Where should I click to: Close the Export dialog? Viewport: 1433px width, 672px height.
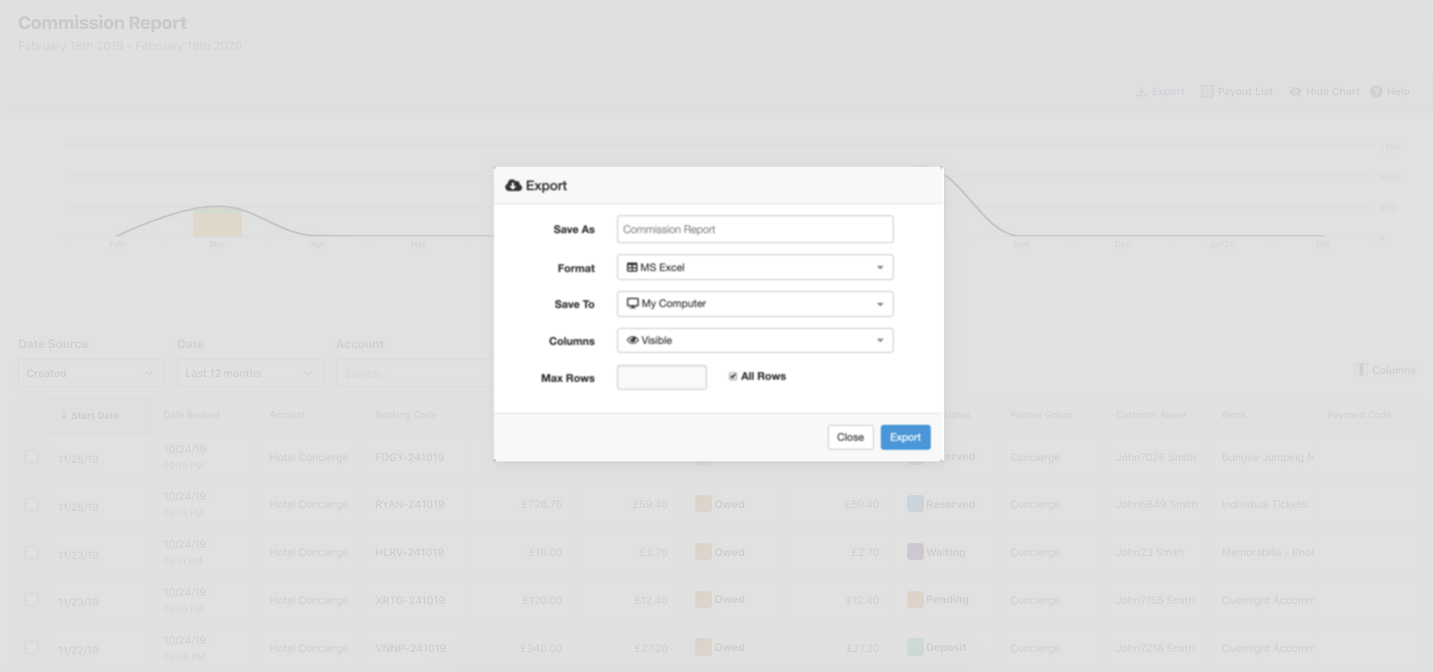[x=850, y=437]
